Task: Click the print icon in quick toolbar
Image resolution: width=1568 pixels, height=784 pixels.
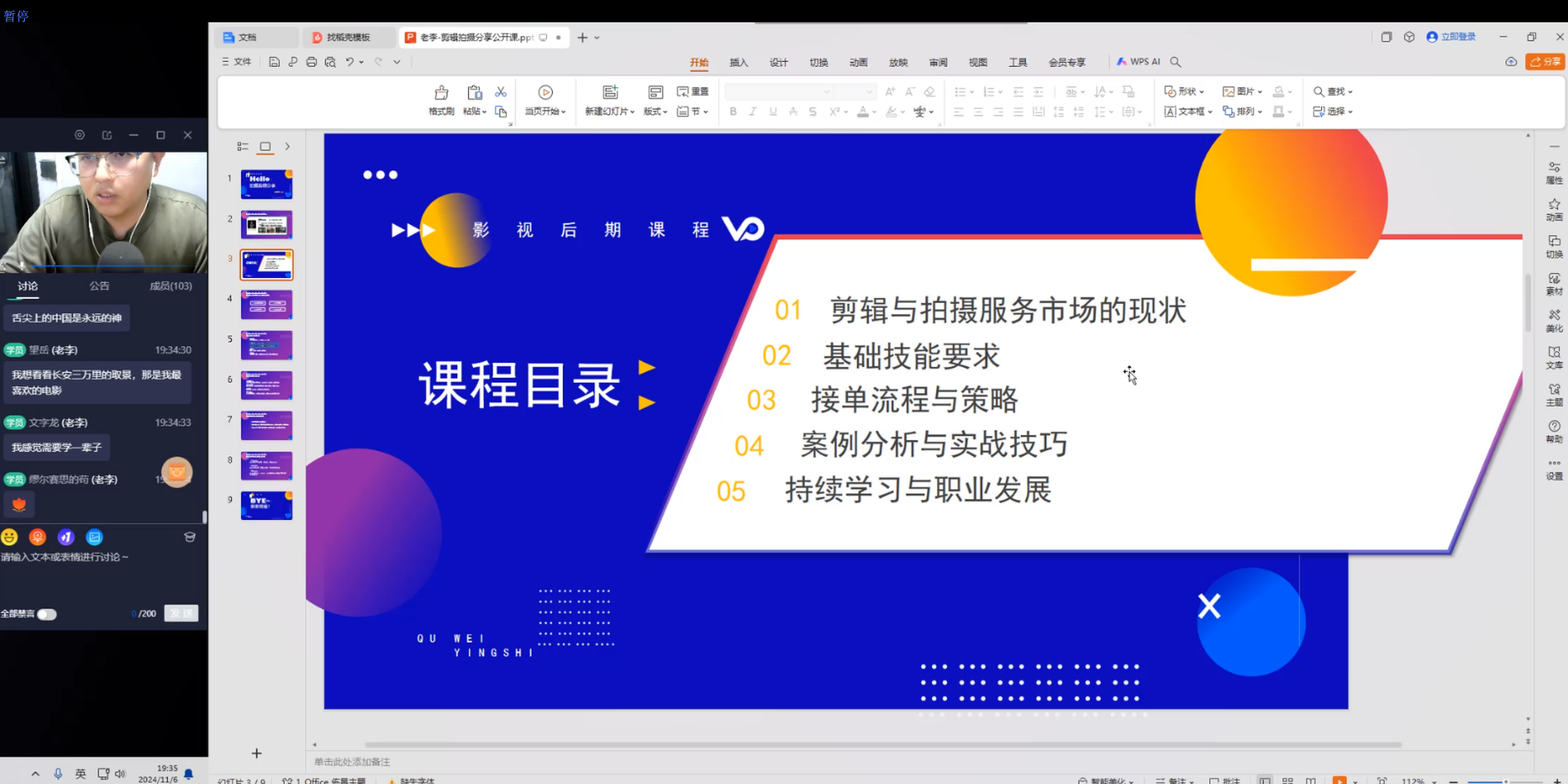Action: point(311,62)
